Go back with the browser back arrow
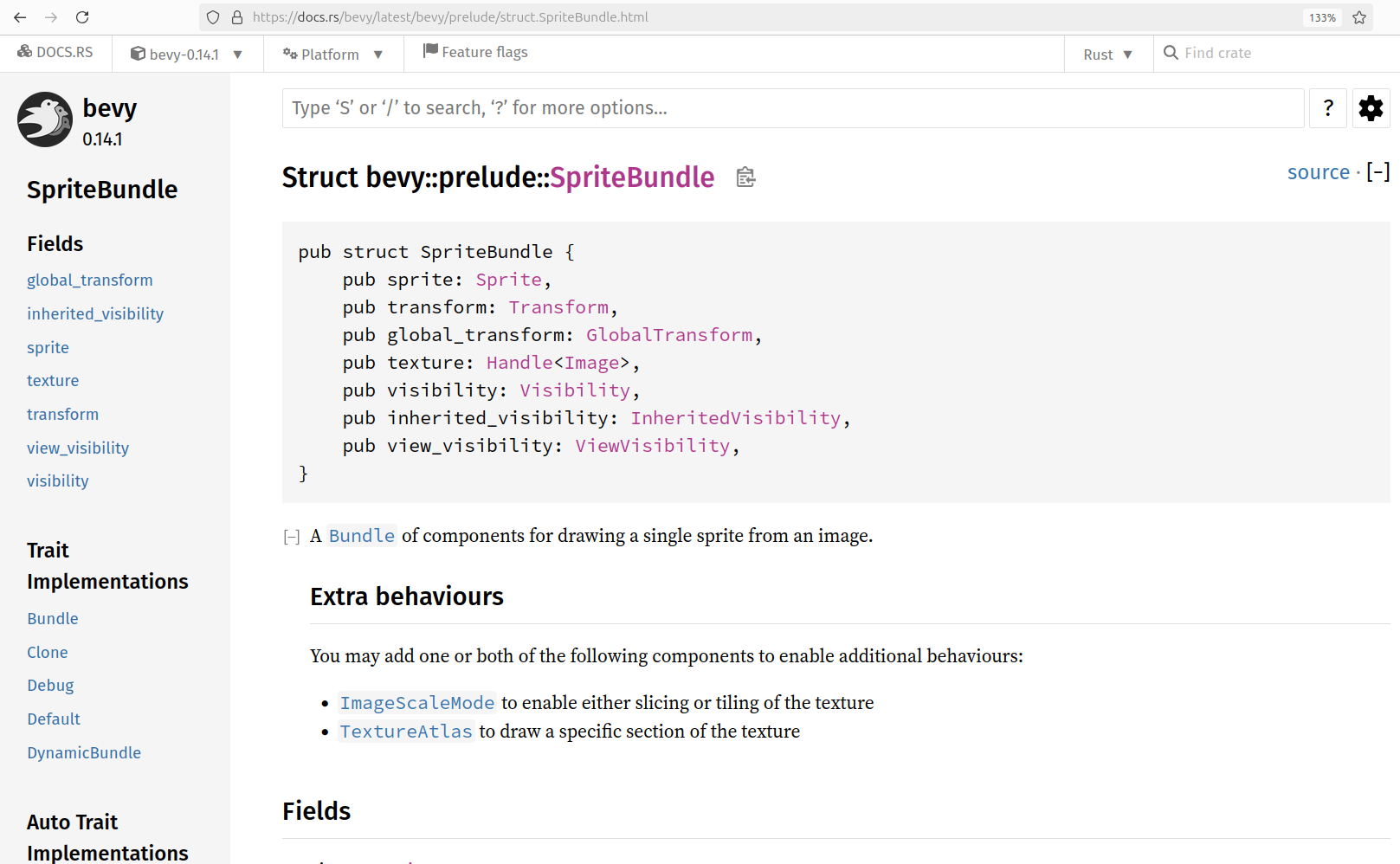Screen dimensions: 1400x864 (20, 17)
